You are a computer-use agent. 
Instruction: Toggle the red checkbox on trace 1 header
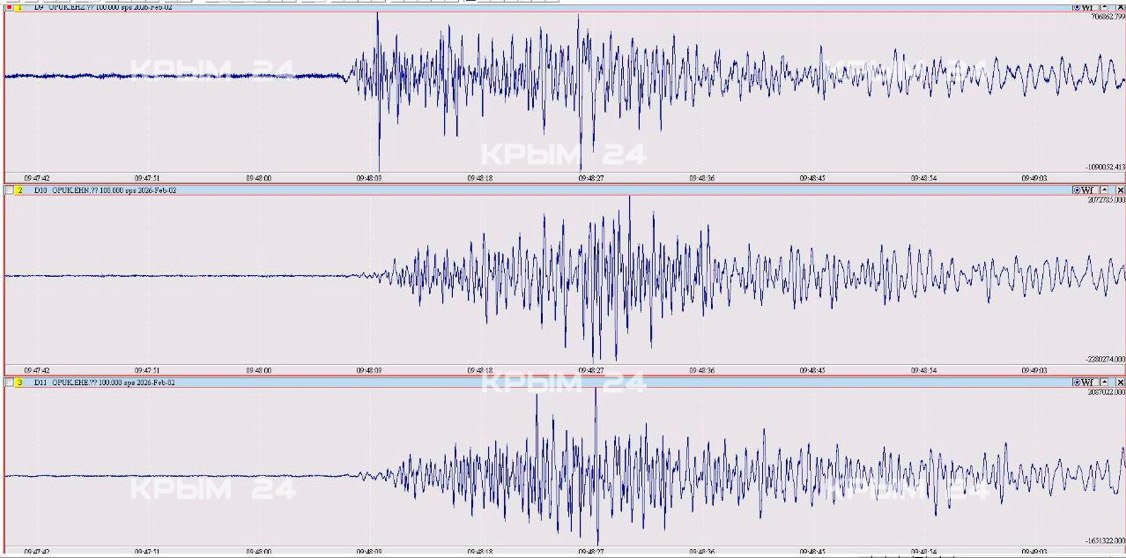point(8,7)
